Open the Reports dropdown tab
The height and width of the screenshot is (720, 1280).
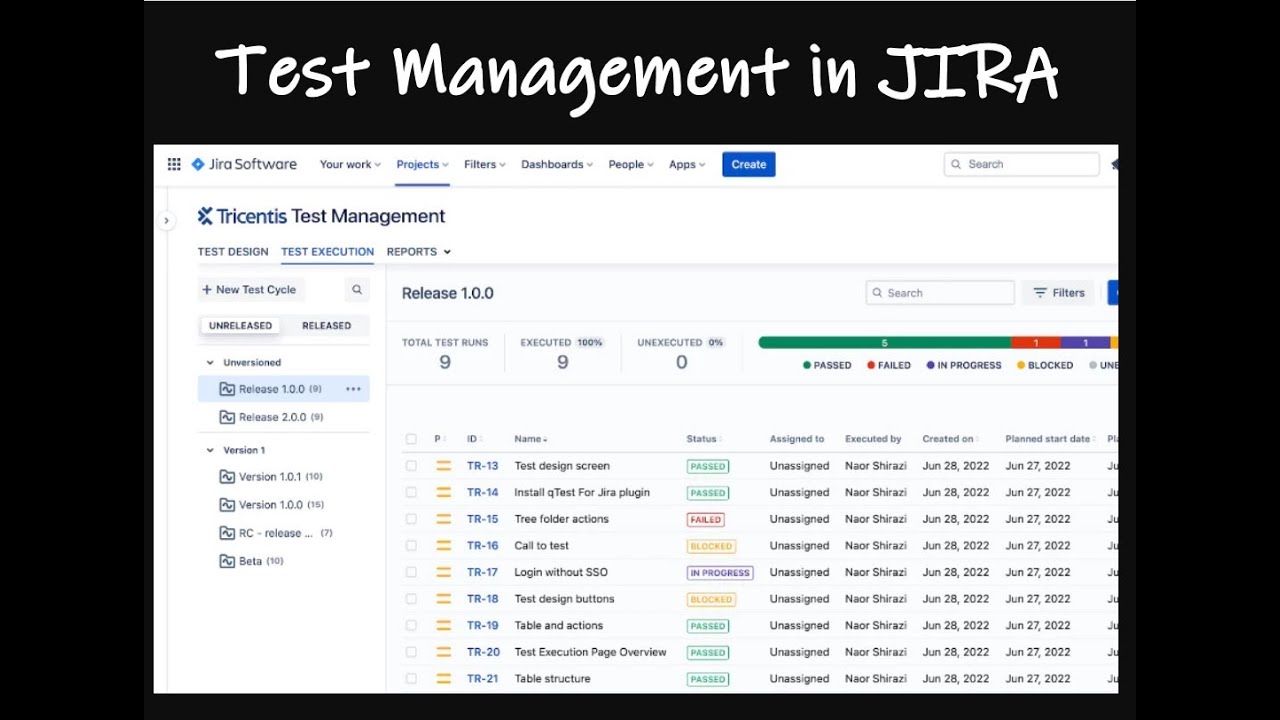(419, 252)
